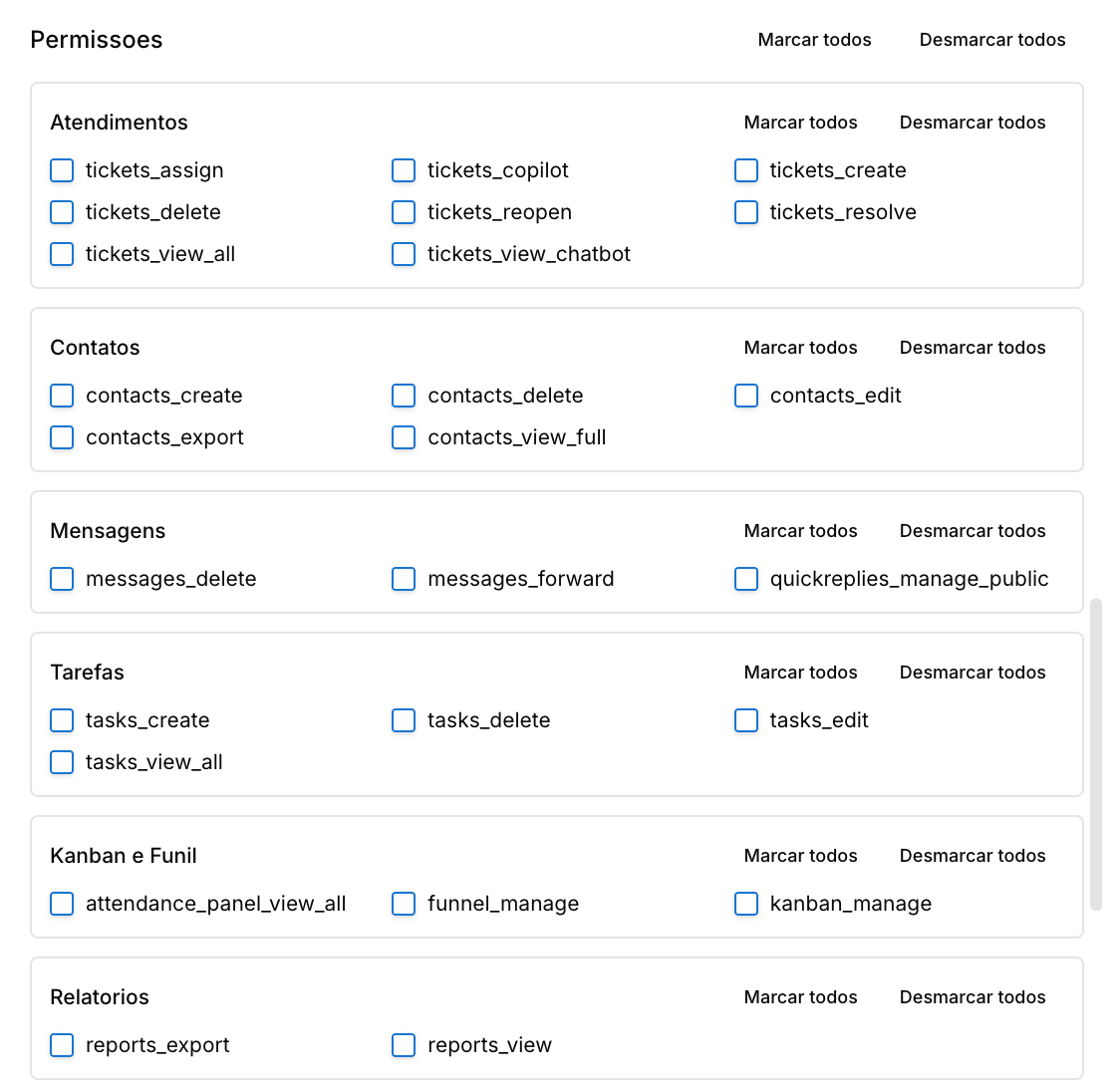Check the contacts_delete box
Screen dimensions: 1120x1088
pos(404,396)
